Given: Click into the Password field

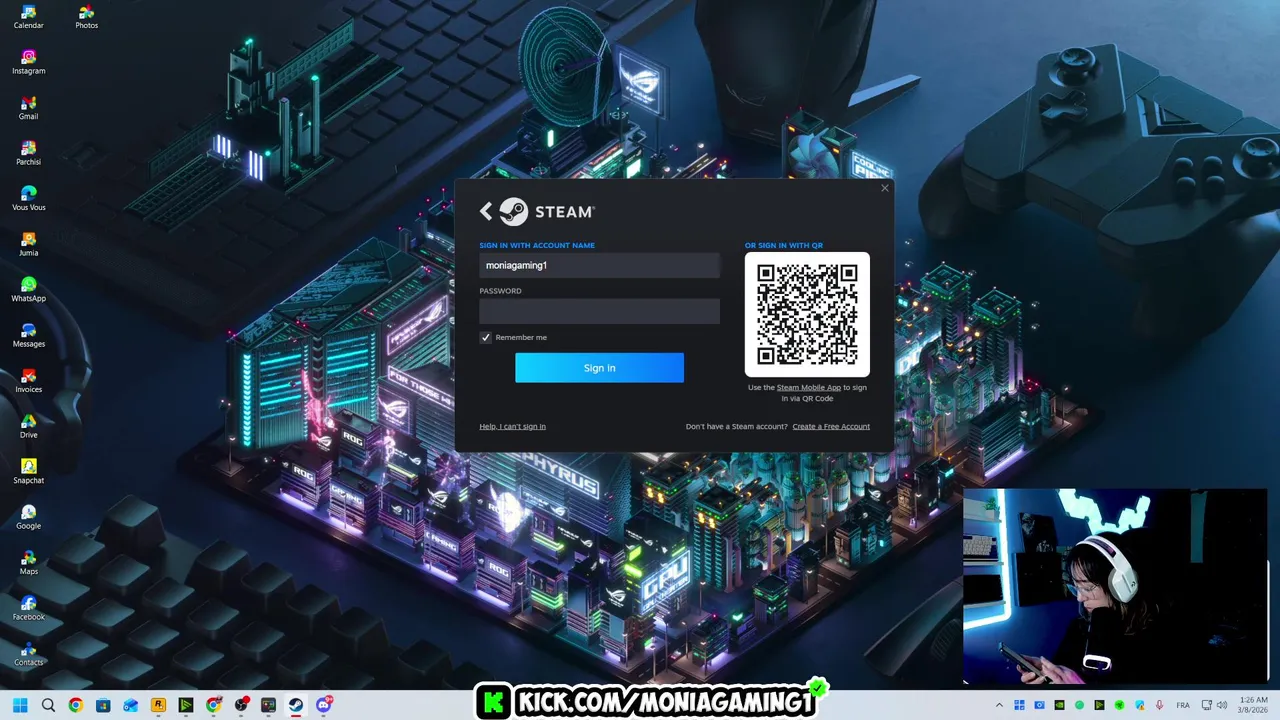Looking at the screenshot, I should point(599,311).
